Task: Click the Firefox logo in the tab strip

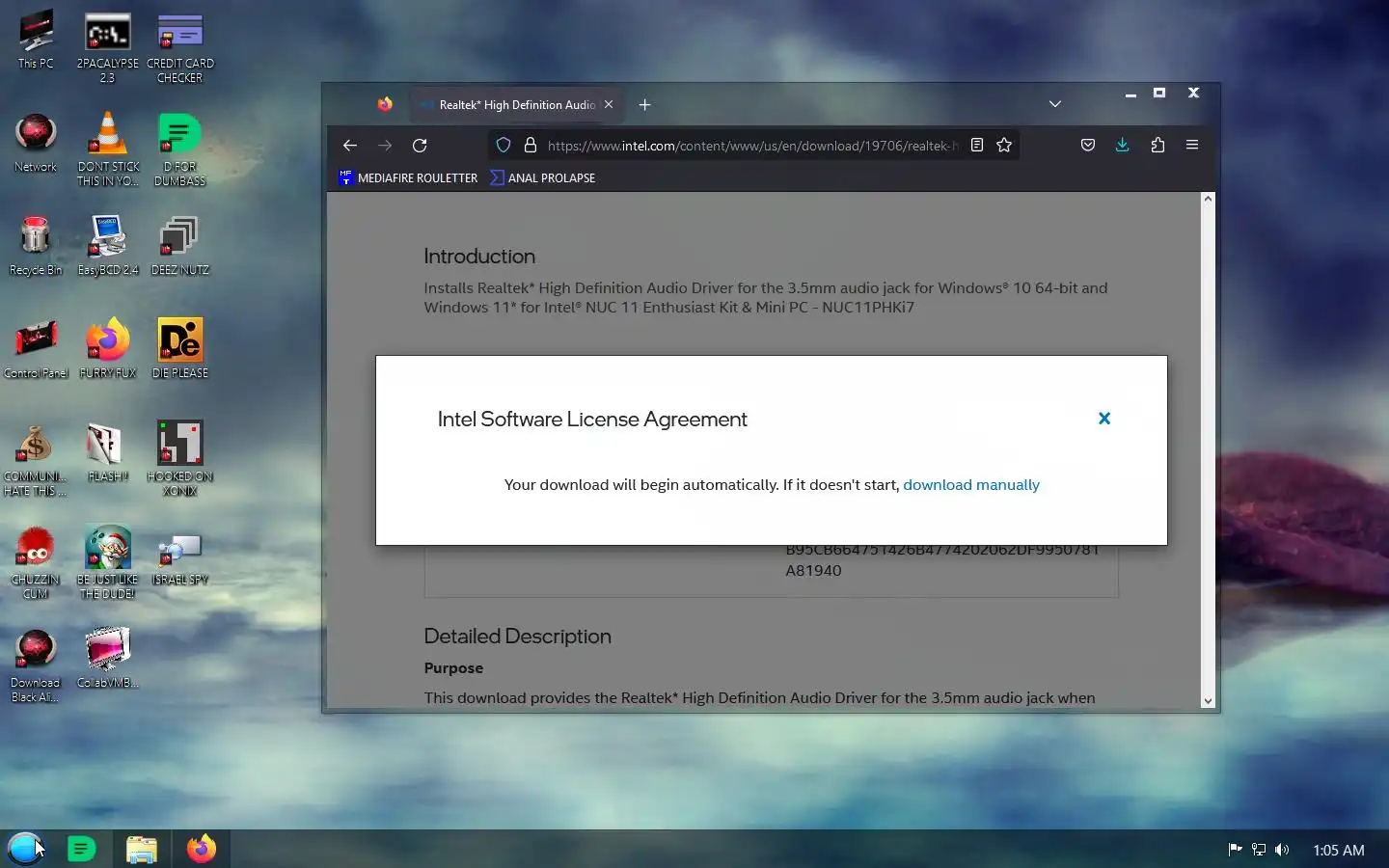Action: pyautogui.click(x=385, y=104)
